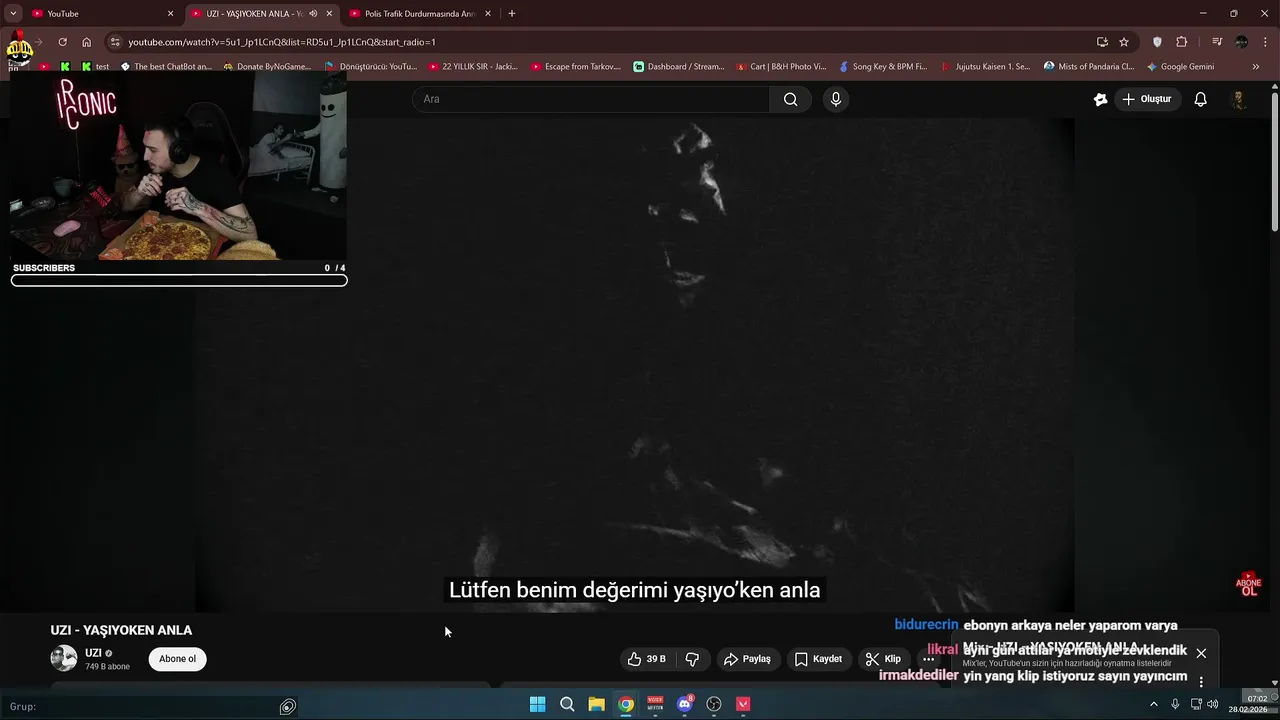
Task: Dismiss the Mix notification popup
Action: pos(1201,653)
